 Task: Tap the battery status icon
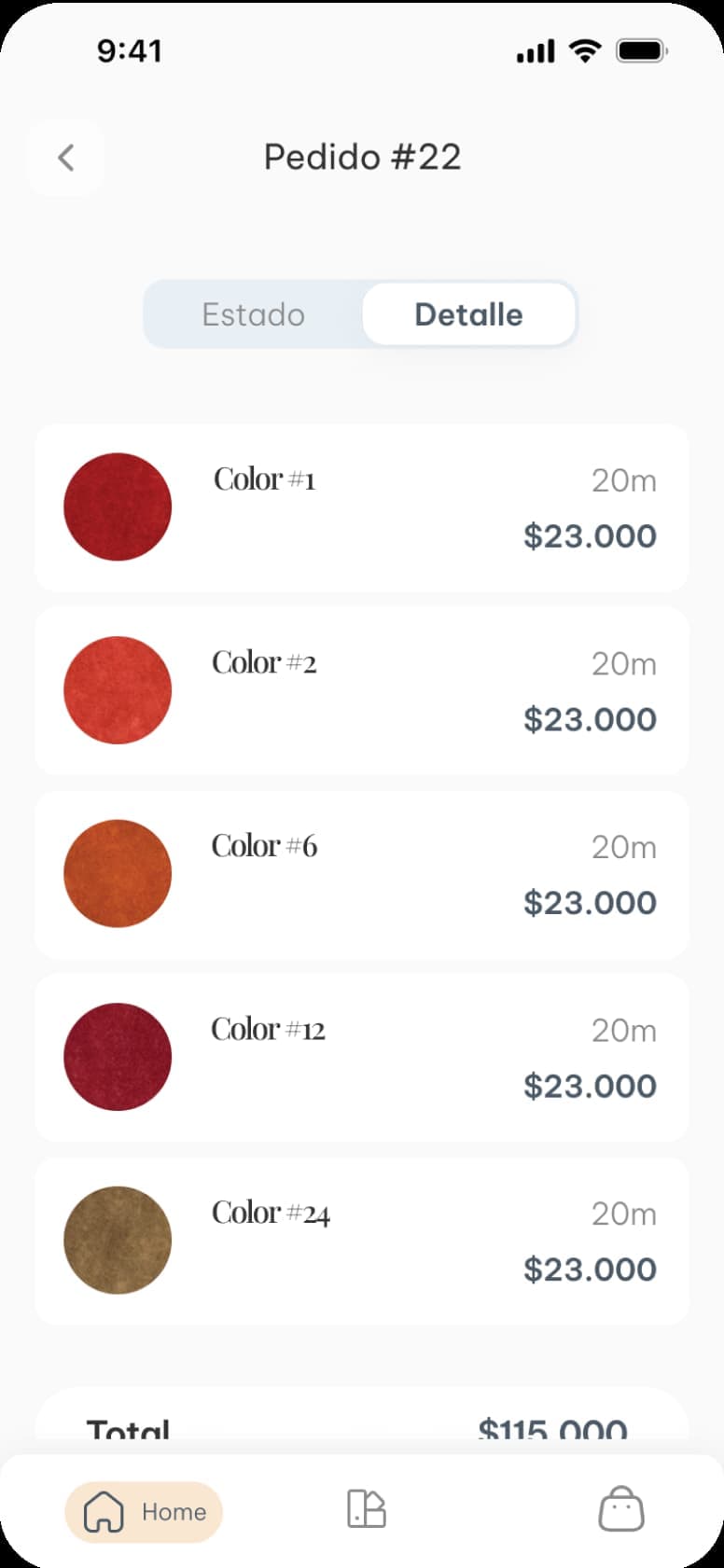[x=641, y=51]
